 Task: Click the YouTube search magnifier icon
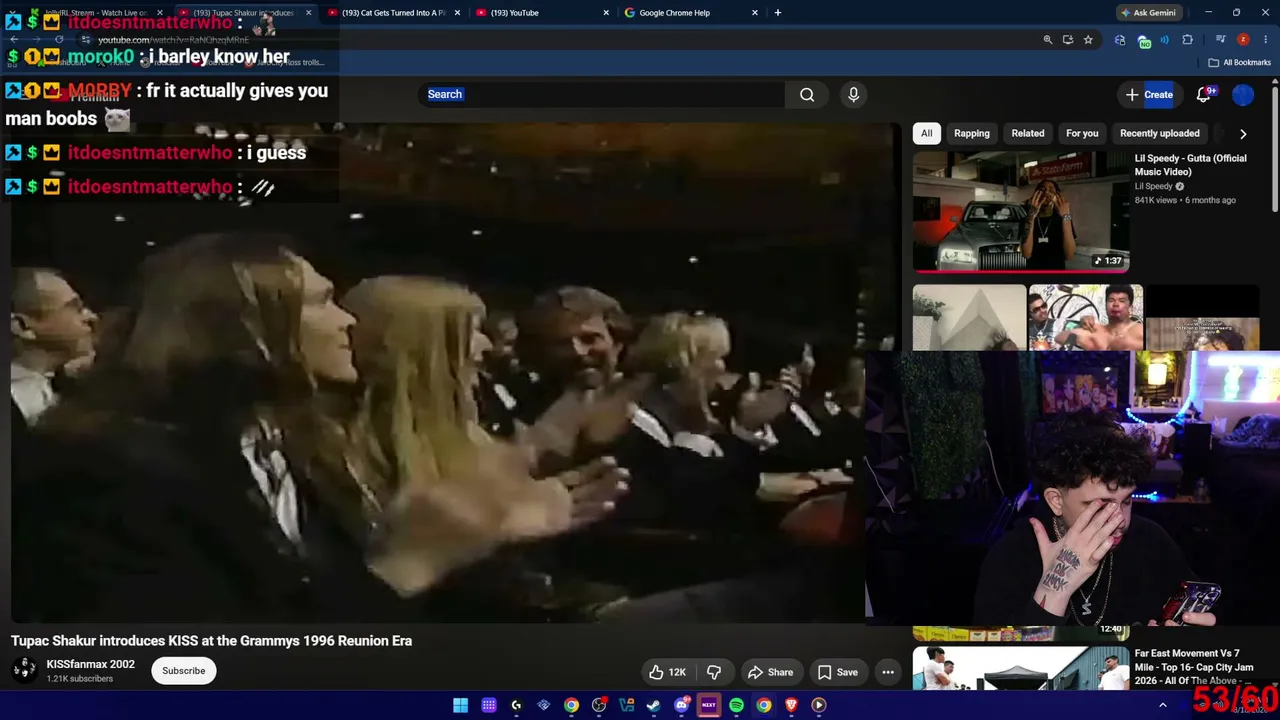point(807,94)
